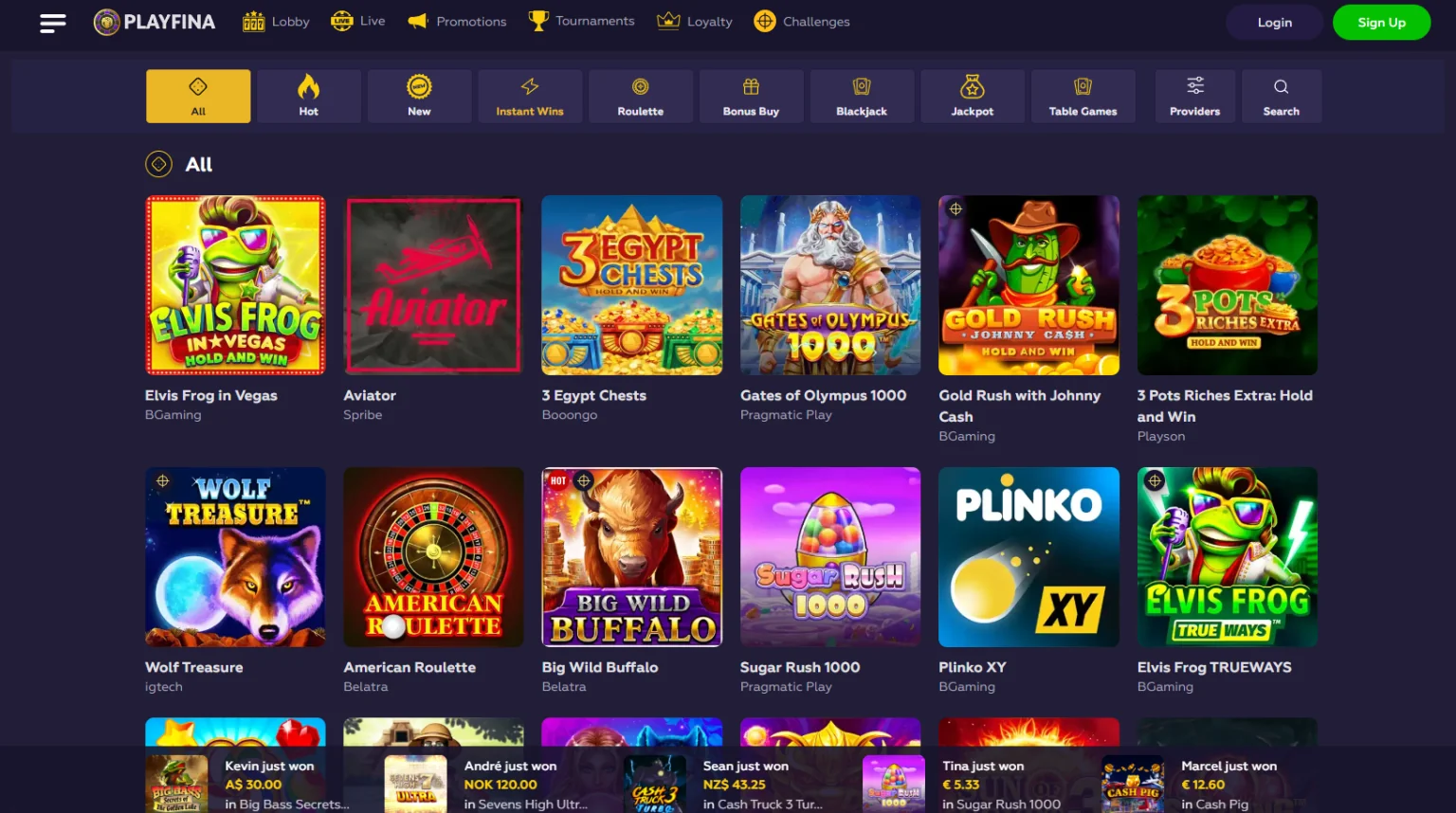Open the hamburger menu icon
1456x813 pixels.
[53, 23]
